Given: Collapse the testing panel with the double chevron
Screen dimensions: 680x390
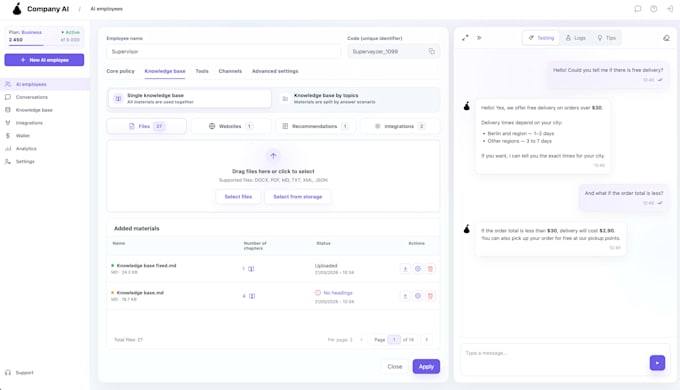Looking at the screenshot, I should pos(479,38).
